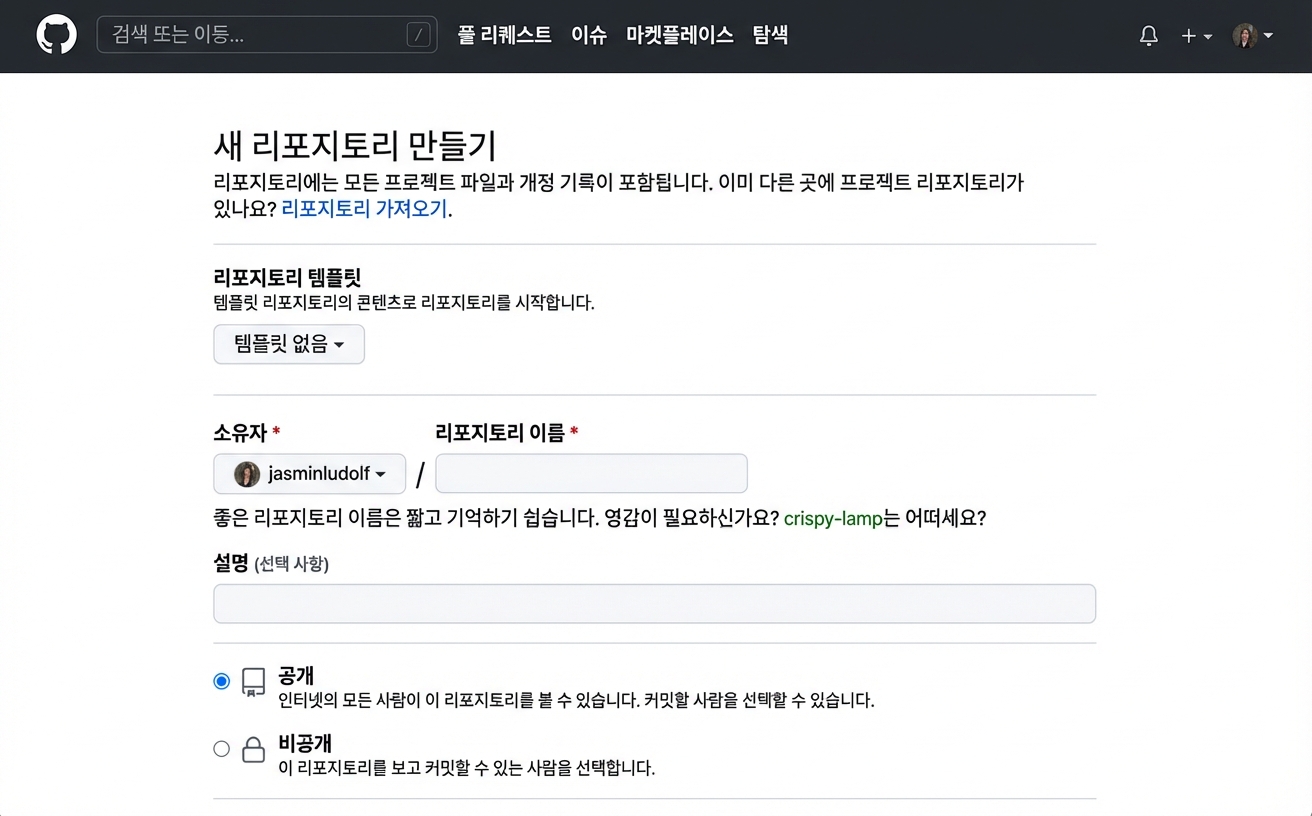This screenshot has height=816, width=1312.
Task: Go to 풀 리퀘스트 page
Action: pos(504,35)
